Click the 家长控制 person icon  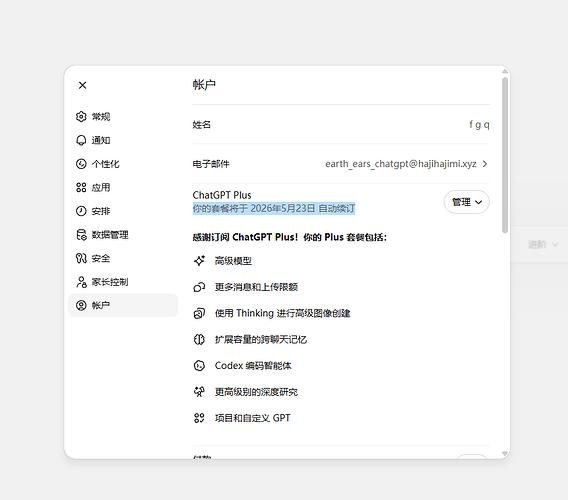click(81, 282)
